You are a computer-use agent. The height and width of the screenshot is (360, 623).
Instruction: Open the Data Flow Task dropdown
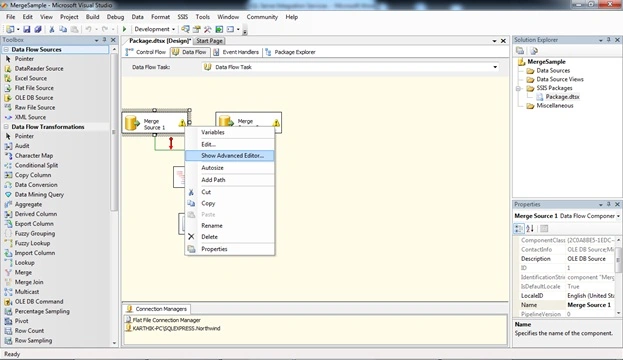tap(495, 67)
